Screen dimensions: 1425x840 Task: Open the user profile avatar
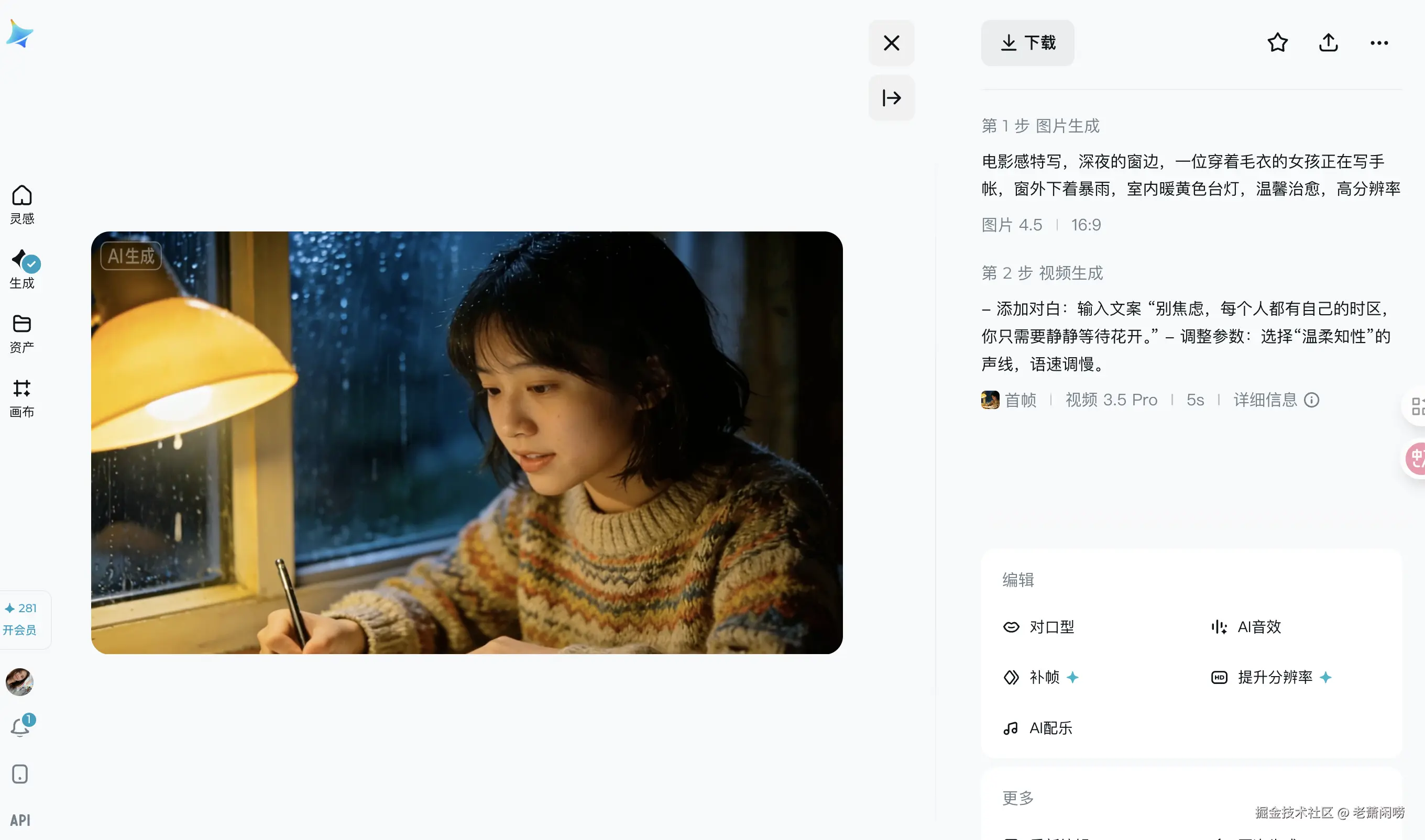point(20,681)
